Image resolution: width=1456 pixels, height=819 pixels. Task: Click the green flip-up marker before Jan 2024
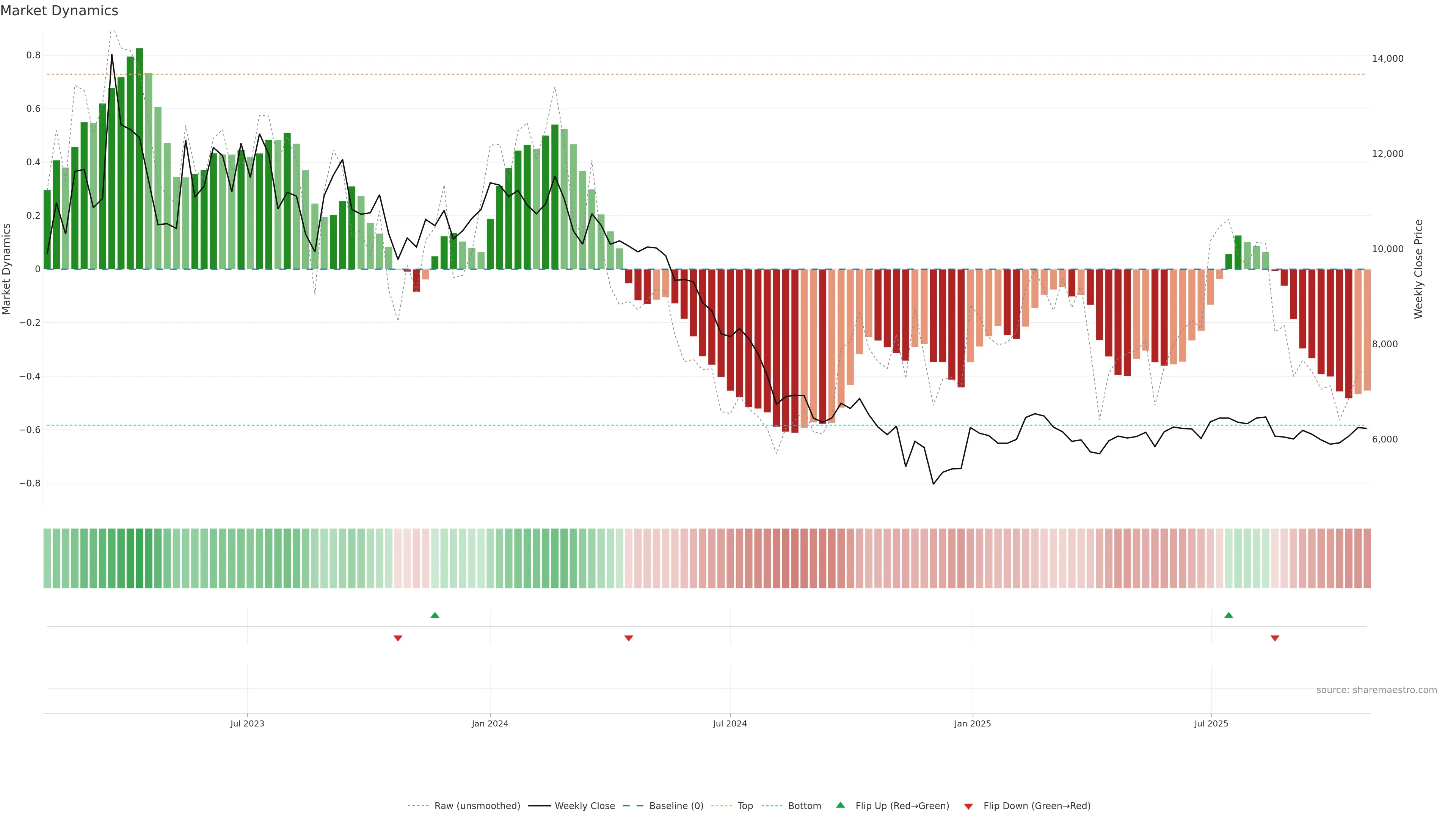tap(435, 615)
